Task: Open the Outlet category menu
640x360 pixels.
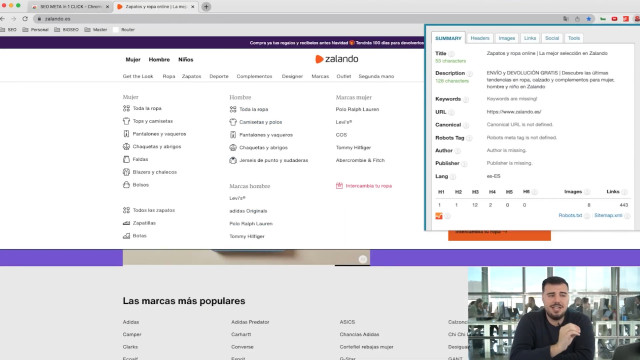Action: pyautogui.click(x=344, y=76)
